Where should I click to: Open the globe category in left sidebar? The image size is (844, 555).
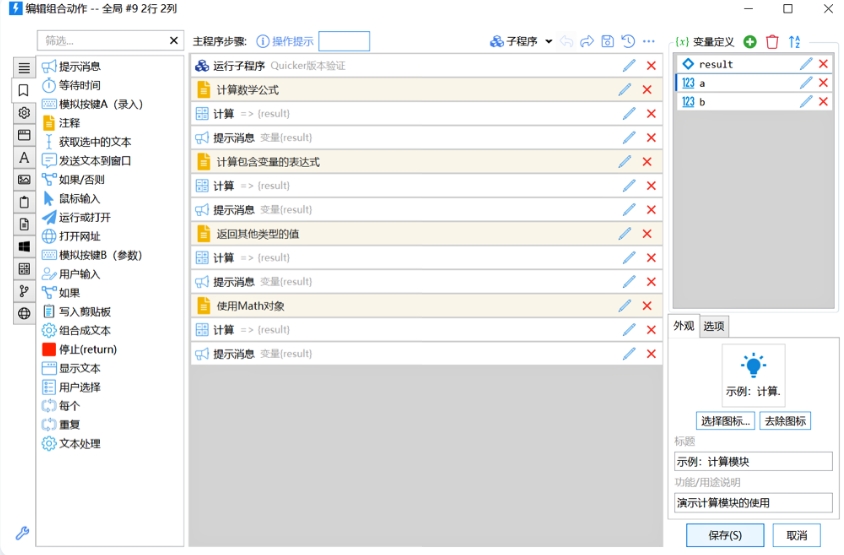24,313
